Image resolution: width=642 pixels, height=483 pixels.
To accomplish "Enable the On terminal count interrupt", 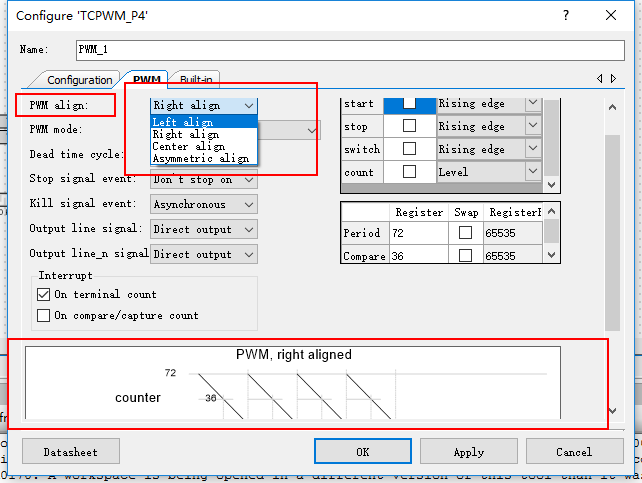I will (x=44, y=295).
